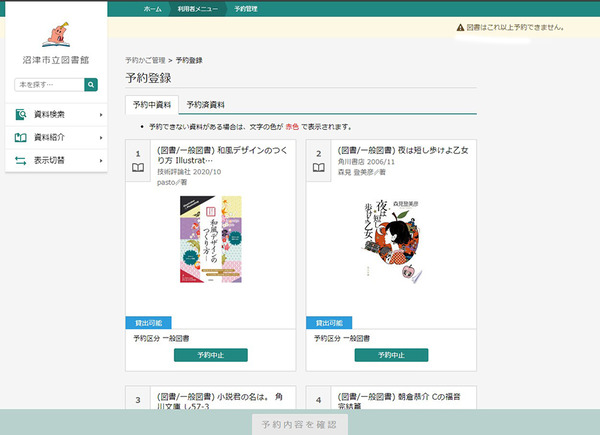Click the 角川書店 2006/11 publisher text

coord(366,162)
